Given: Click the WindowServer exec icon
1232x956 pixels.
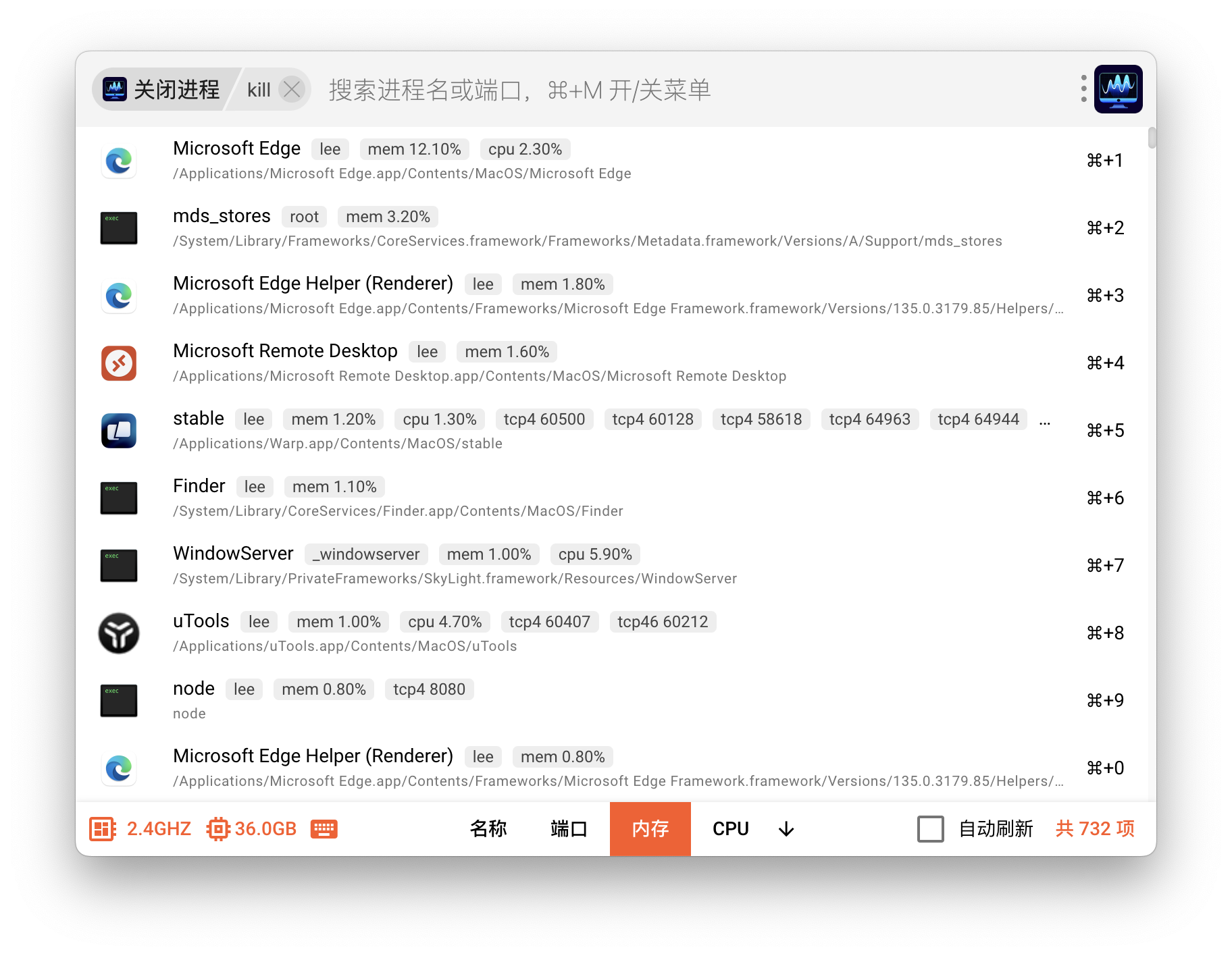Looking at the screenshot, I should [119, 566].
